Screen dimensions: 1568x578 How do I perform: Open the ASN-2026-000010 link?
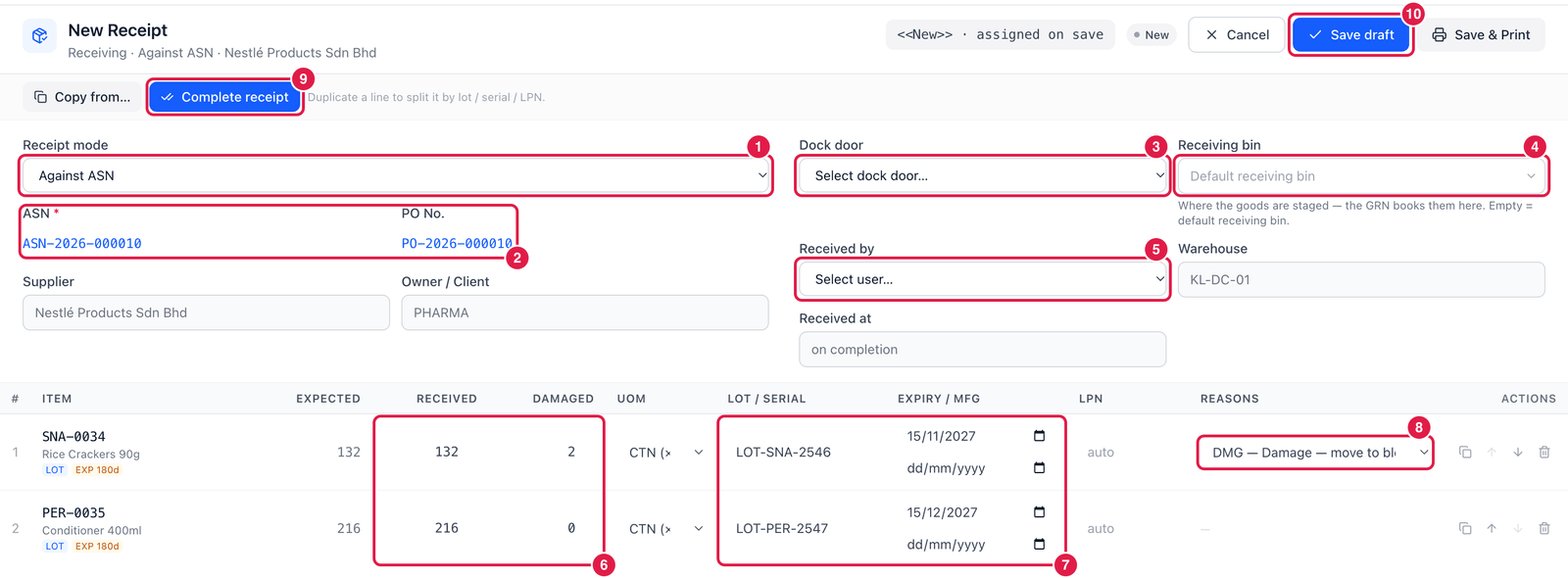(82, 243)
